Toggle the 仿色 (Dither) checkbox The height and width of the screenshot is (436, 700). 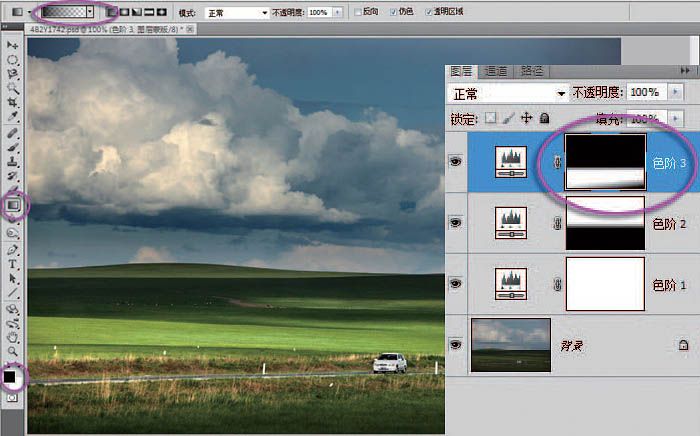click(392, 13)
